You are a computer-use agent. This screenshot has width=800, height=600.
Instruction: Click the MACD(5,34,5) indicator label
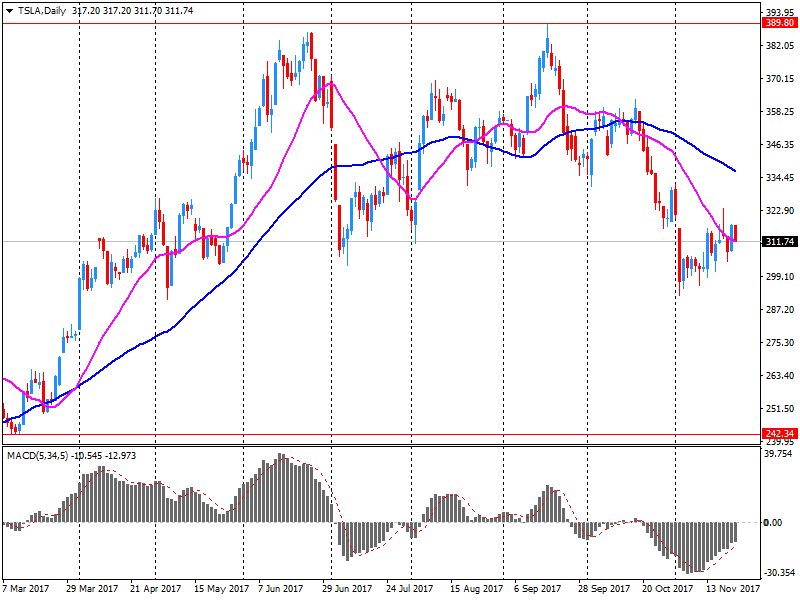[37, 456]
